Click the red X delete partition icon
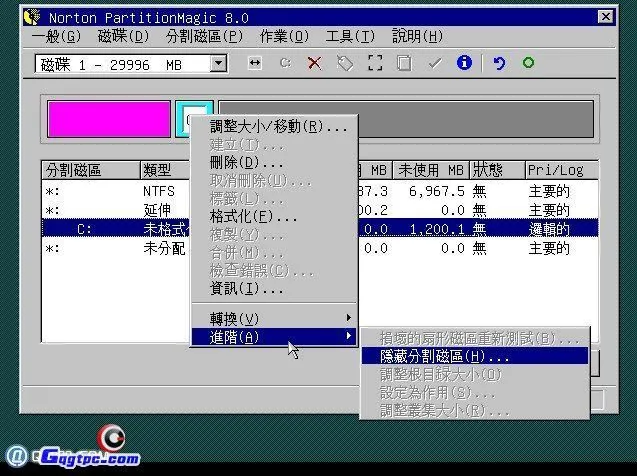 click(x=314, y=63)
